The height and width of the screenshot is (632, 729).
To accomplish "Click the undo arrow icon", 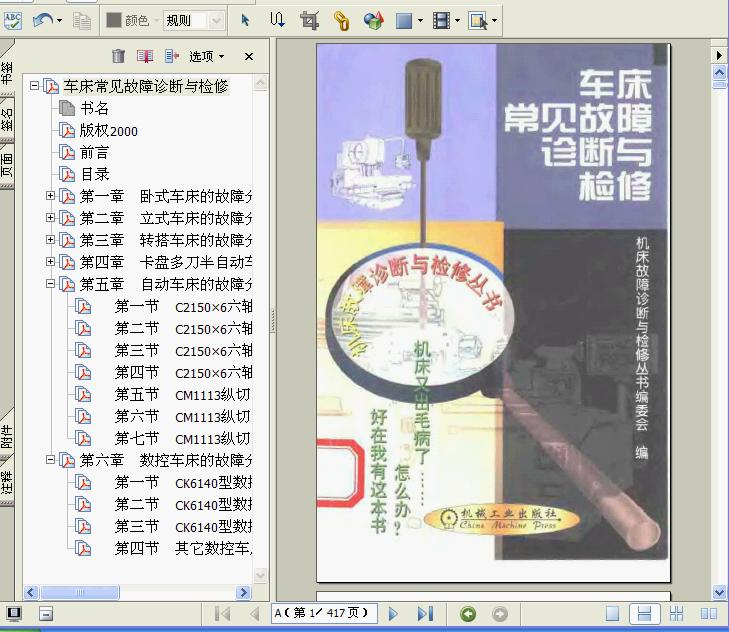I will [x=43, y=20].
